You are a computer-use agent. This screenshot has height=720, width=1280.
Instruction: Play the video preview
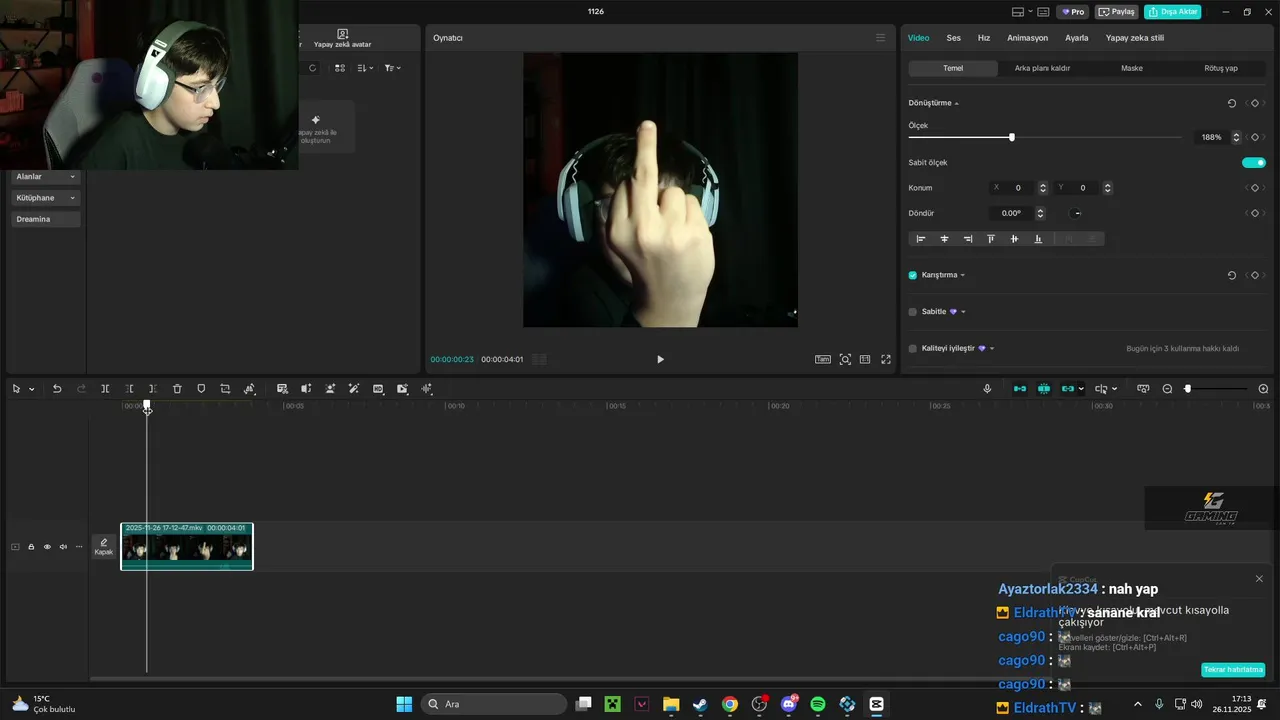coord(660,359)
